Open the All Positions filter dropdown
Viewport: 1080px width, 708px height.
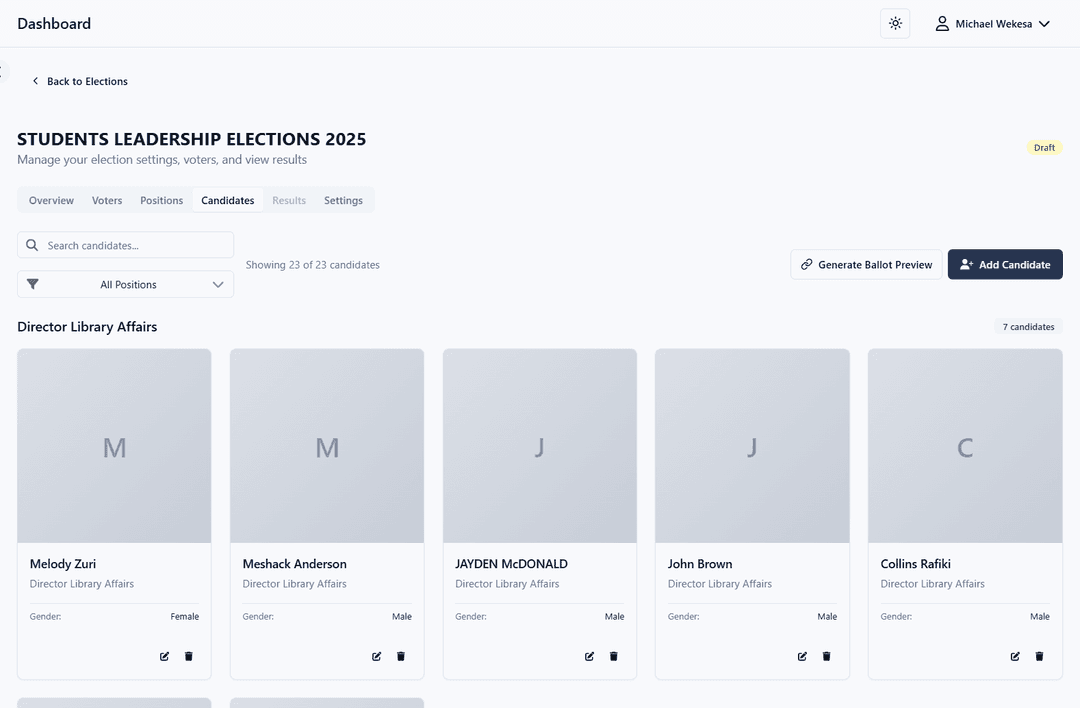(125, 284)
